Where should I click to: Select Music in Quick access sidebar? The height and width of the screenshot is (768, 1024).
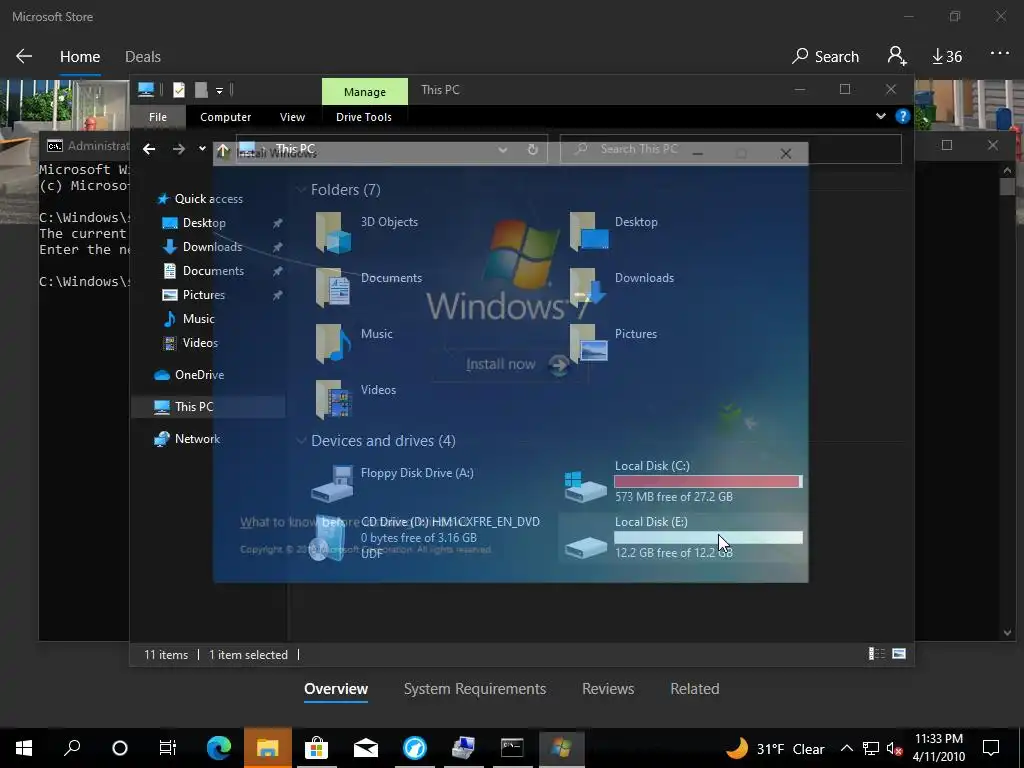[x=188, y=319]
